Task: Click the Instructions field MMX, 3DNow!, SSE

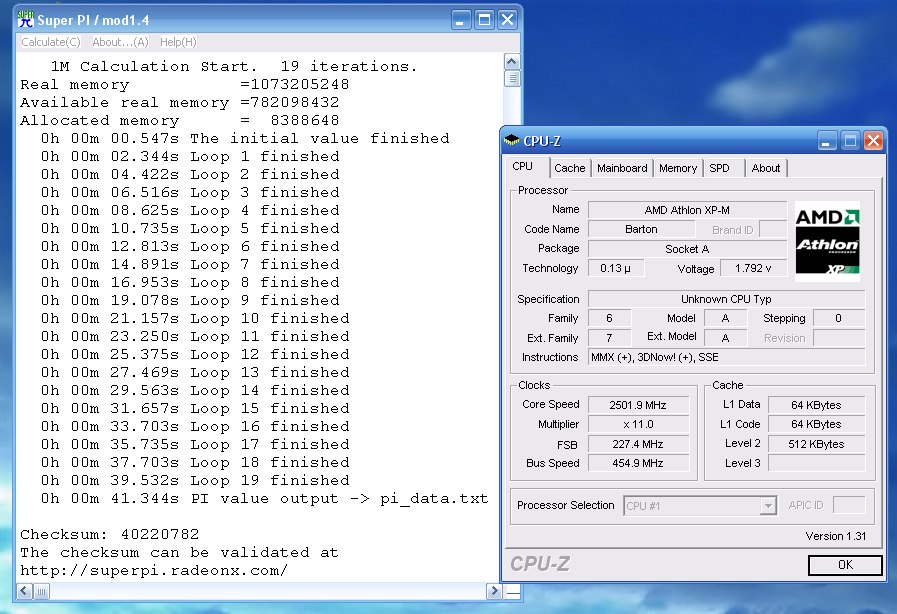Action: [x=727, y=357]
